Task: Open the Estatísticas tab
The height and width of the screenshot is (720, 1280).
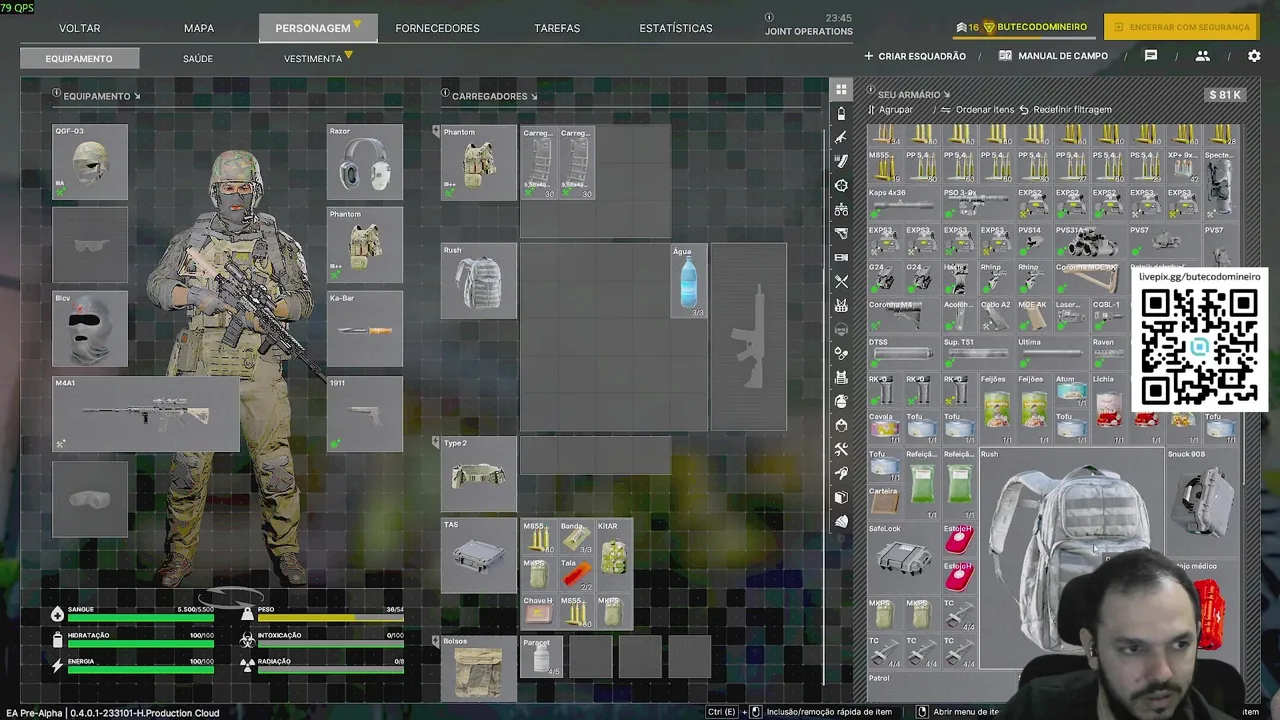Action: coord(676,28)
